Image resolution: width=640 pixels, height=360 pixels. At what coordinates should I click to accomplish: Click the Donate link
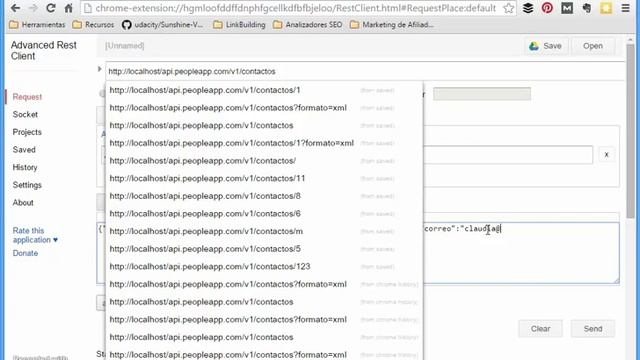tap(25, 253)
